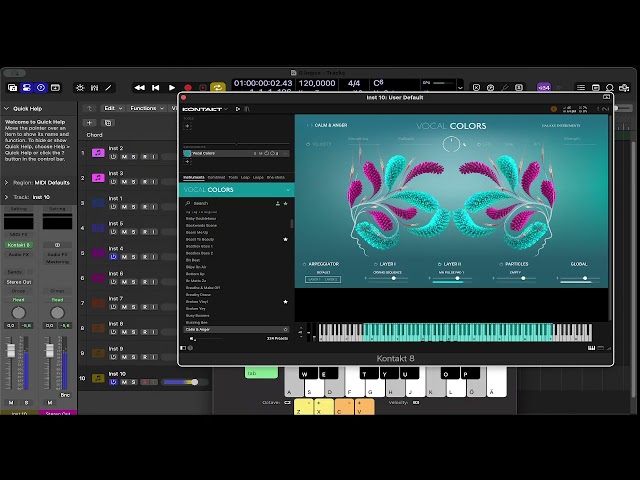Click the tab key on Musical Typing keyboard
640x480 pixels.
tap(261, 373)
